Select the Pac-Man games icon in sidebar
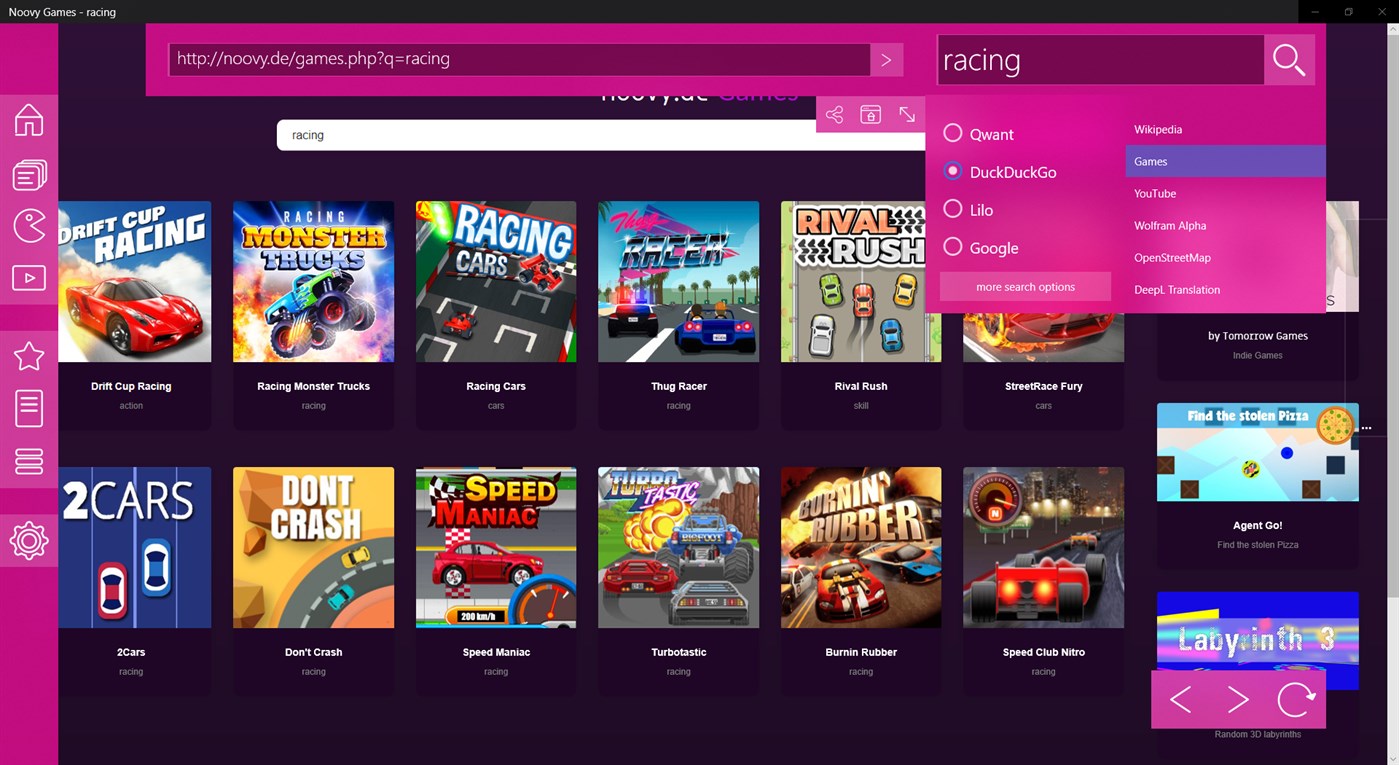This screenshot has height=765, width=1399. [x=30, y=225]
